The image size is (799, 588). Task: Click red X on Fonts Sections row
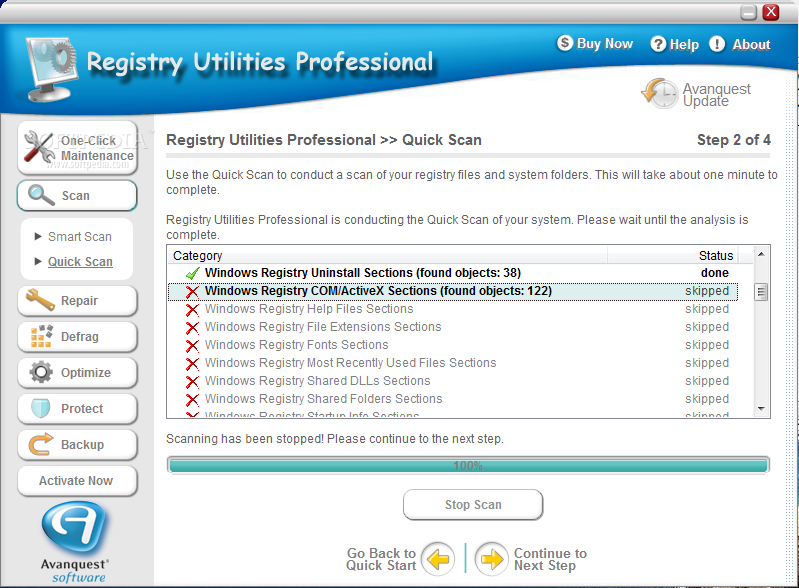pos(193,345)
